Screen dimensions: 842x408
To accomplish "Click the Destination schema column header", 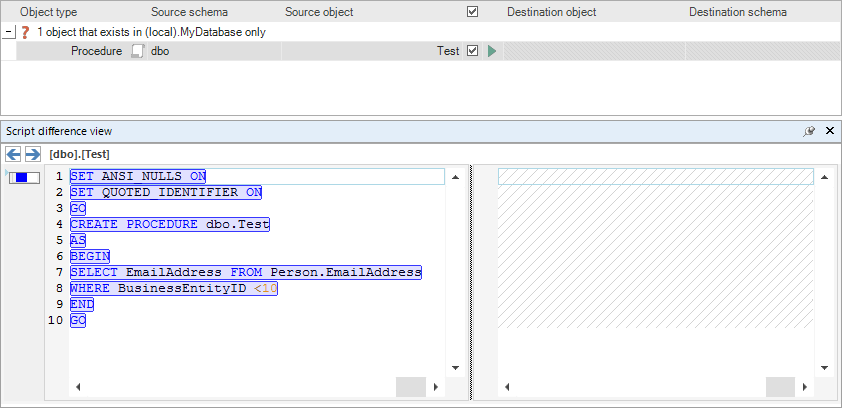I will pos(737,12).
